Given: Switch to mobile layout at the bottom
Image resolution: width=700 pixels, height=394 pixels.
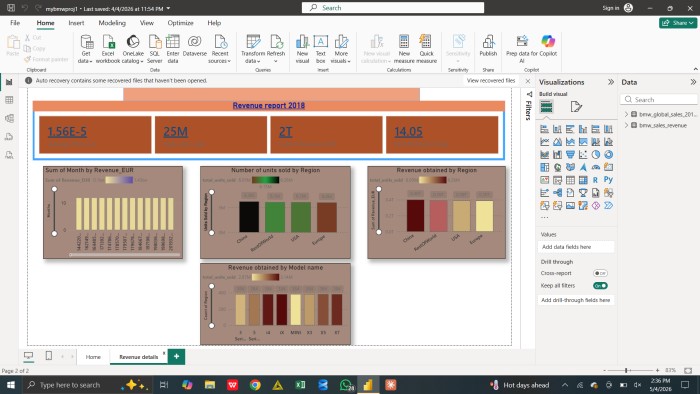Looking at the screenshot, I should (49, 356).
